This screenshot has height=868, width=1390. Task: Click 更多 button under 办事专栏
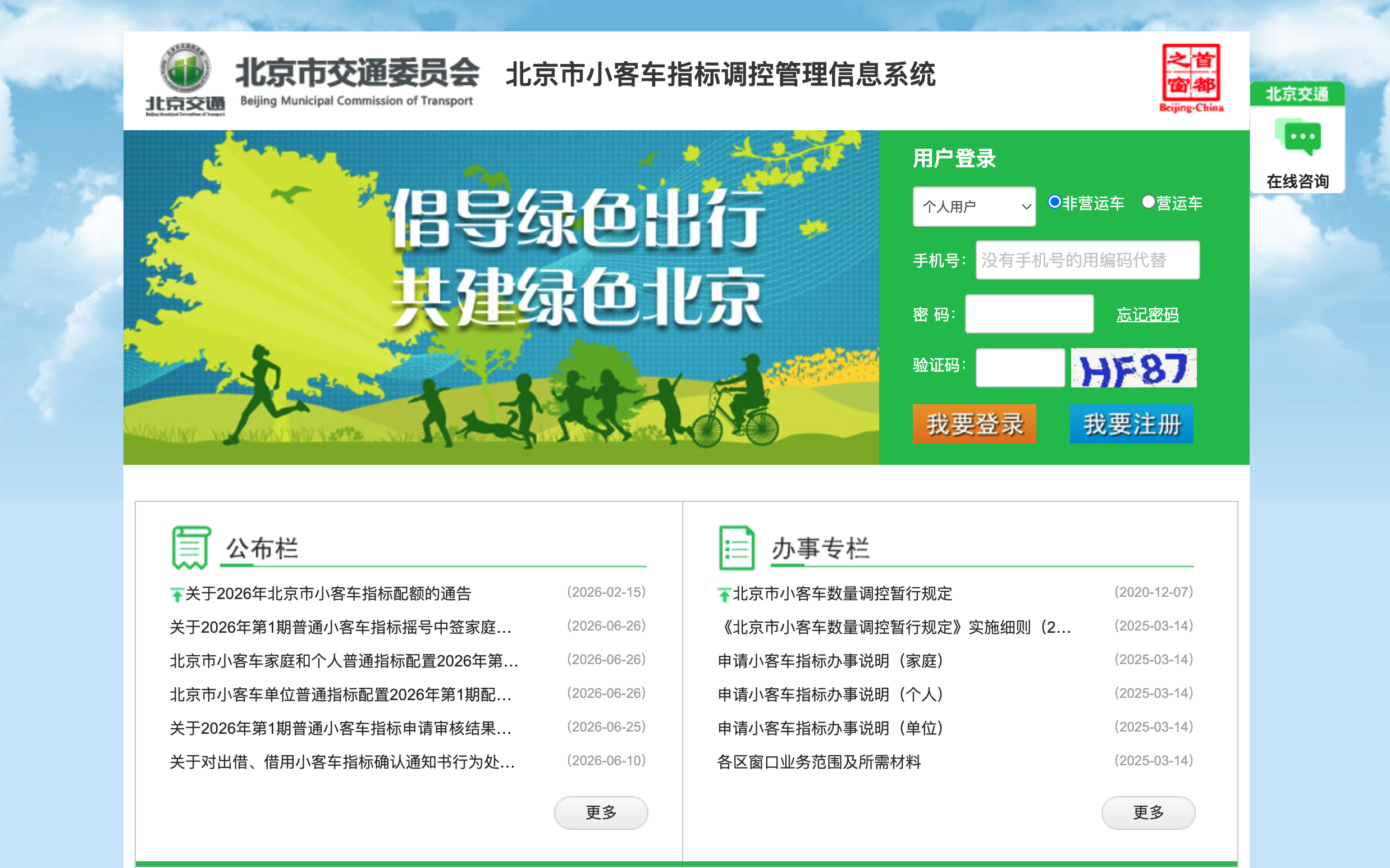[x=1148, y=812]
